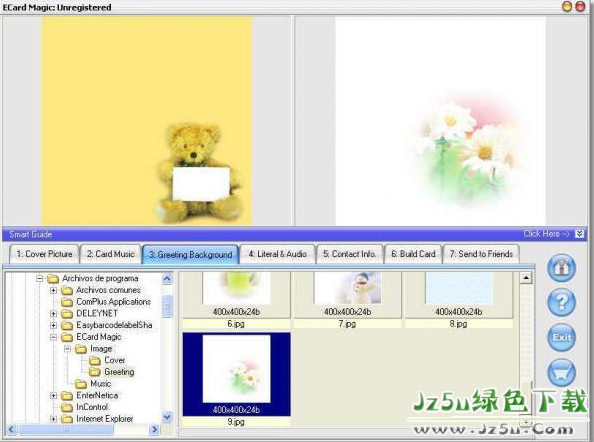Click the tree scrollbar down arrow
594x442 pixels.
[x=167, y=417]
